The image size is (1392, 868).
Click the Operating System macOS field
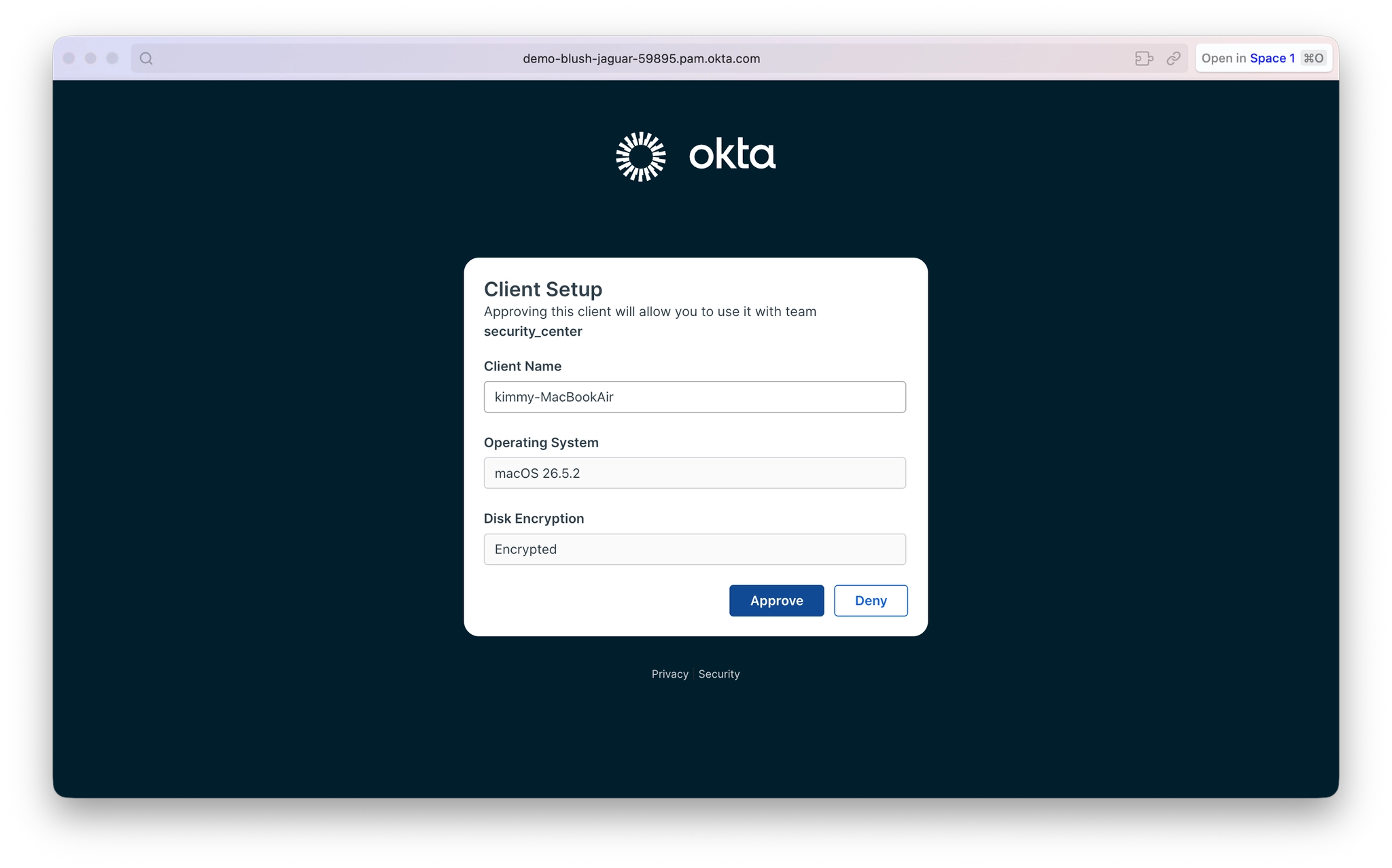tap(695, 473)
